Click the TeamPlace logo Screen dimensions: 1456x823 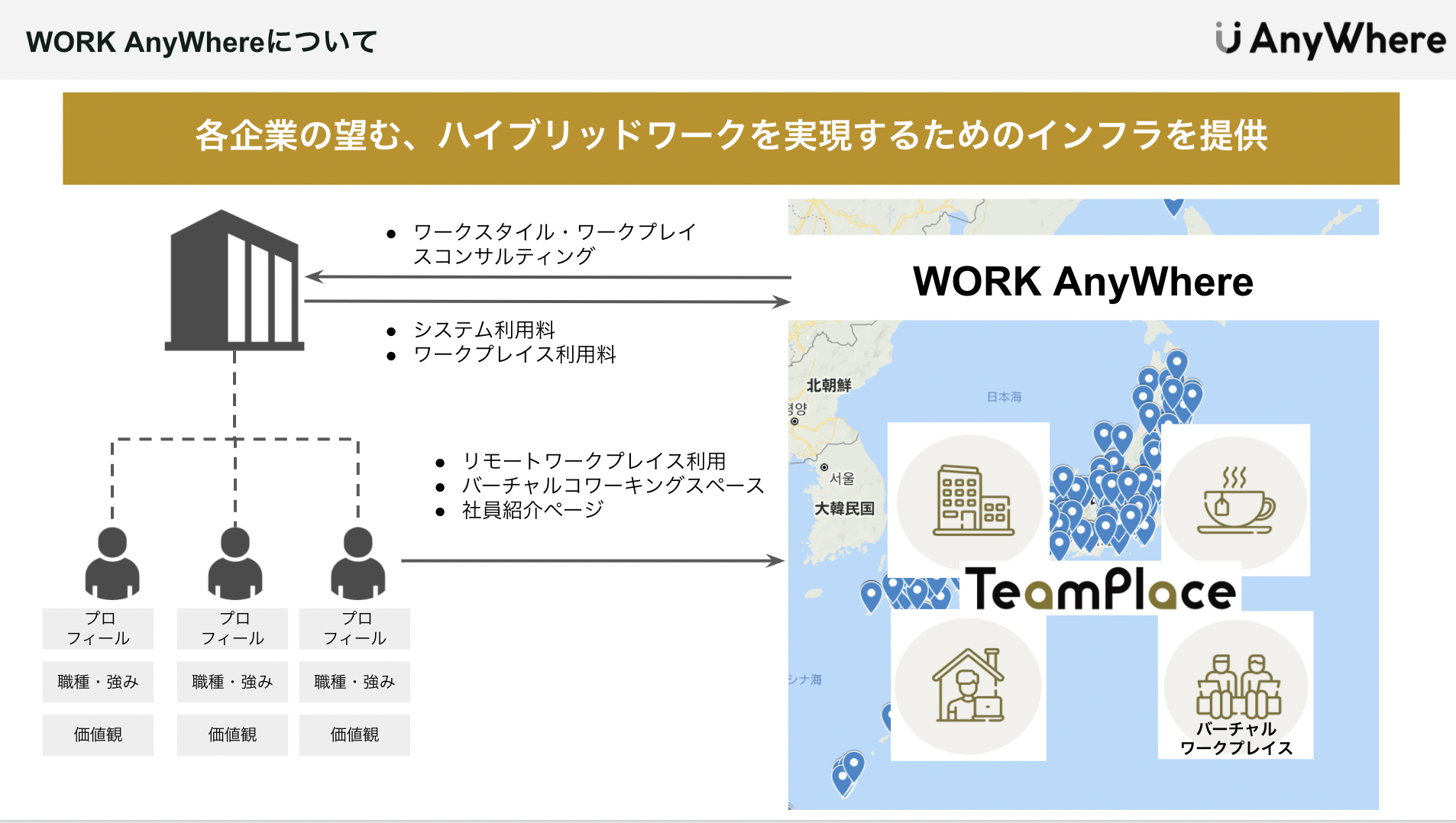pos(1100,589)
